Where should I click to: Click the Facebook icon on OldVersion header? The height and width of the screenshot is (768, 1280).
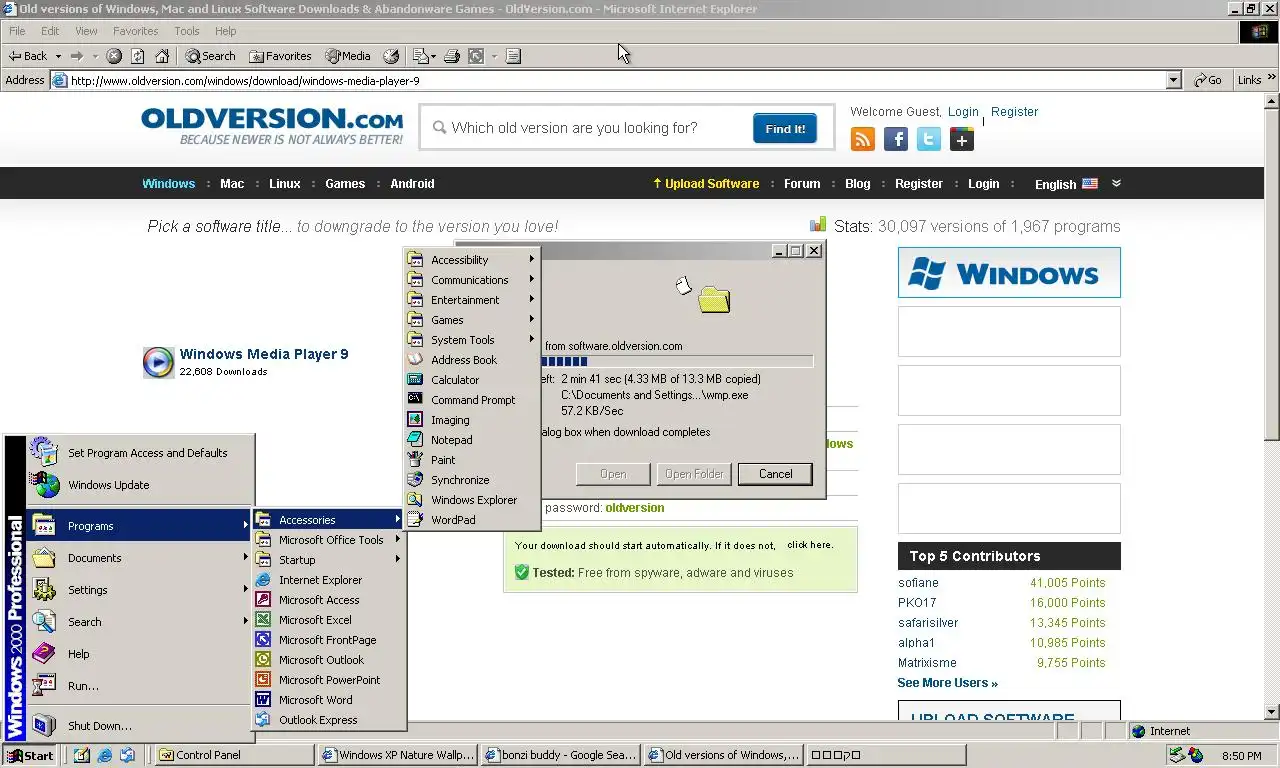[896, 140]
